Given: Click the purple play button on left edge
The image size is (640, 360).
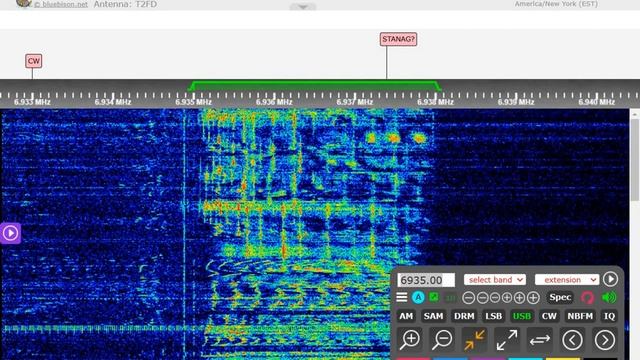Looking at the screenshot, I should (10, 233).
